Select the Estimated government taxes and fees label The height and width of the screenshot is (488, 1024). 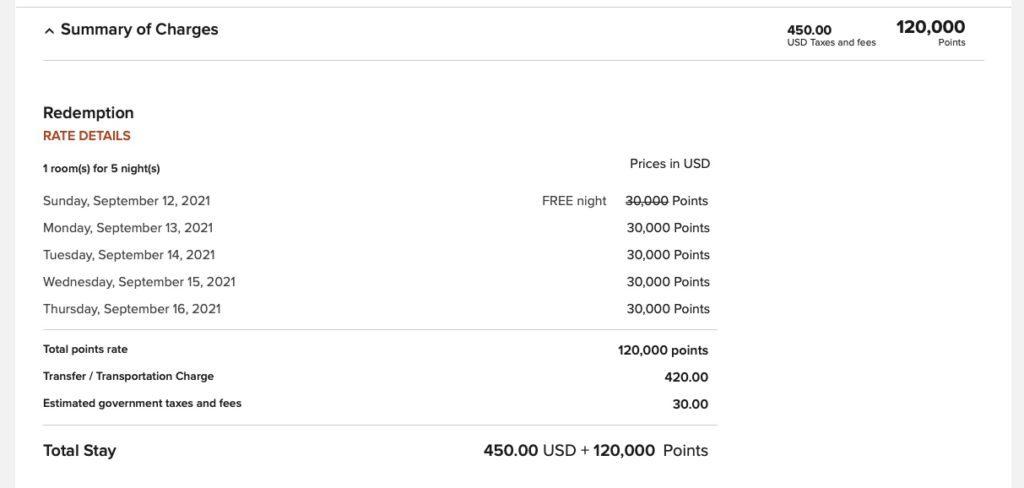(x=142, y=404)
